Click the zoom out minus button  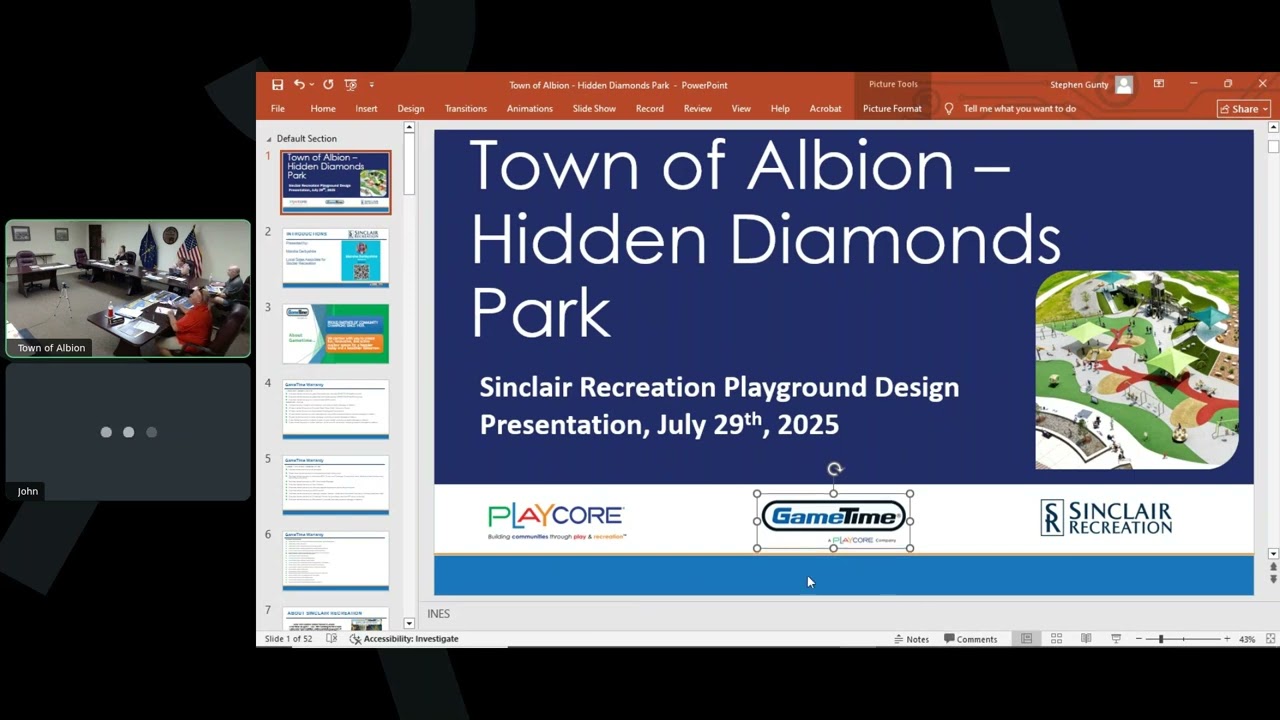[1139, 639]
